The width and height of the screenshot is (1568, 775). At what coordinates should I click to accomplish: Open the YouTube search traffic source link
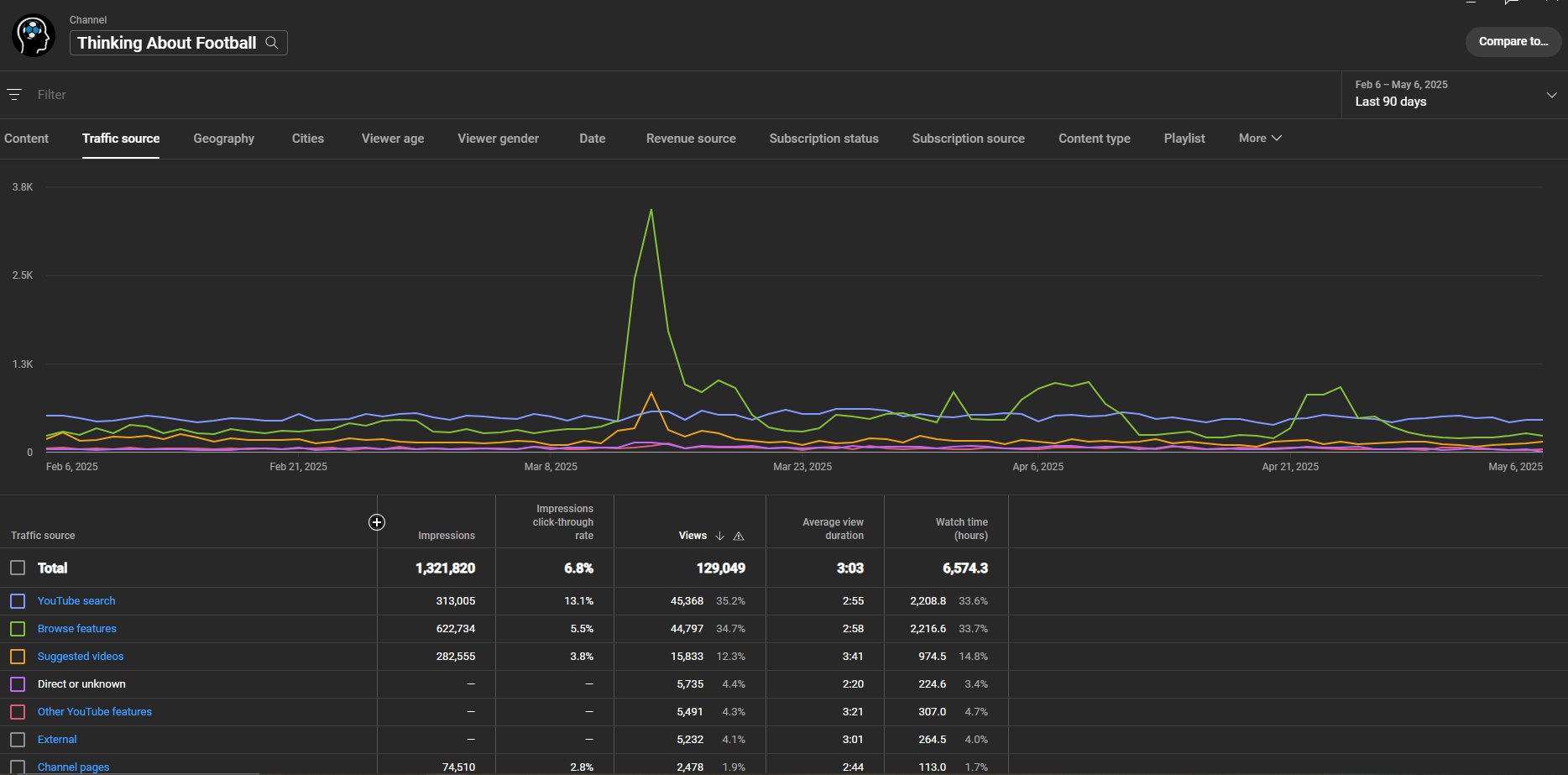(76, 601)
